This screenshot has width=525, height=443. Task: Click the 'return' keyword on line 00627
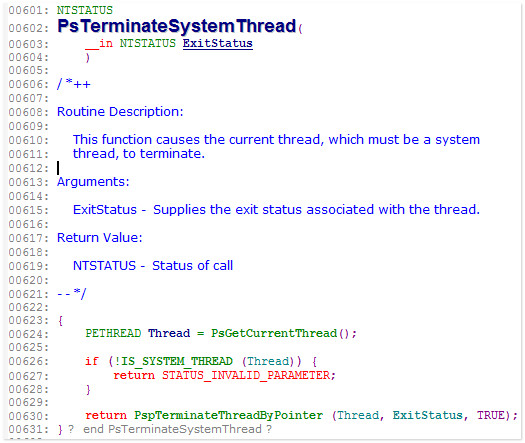point(134,375)
